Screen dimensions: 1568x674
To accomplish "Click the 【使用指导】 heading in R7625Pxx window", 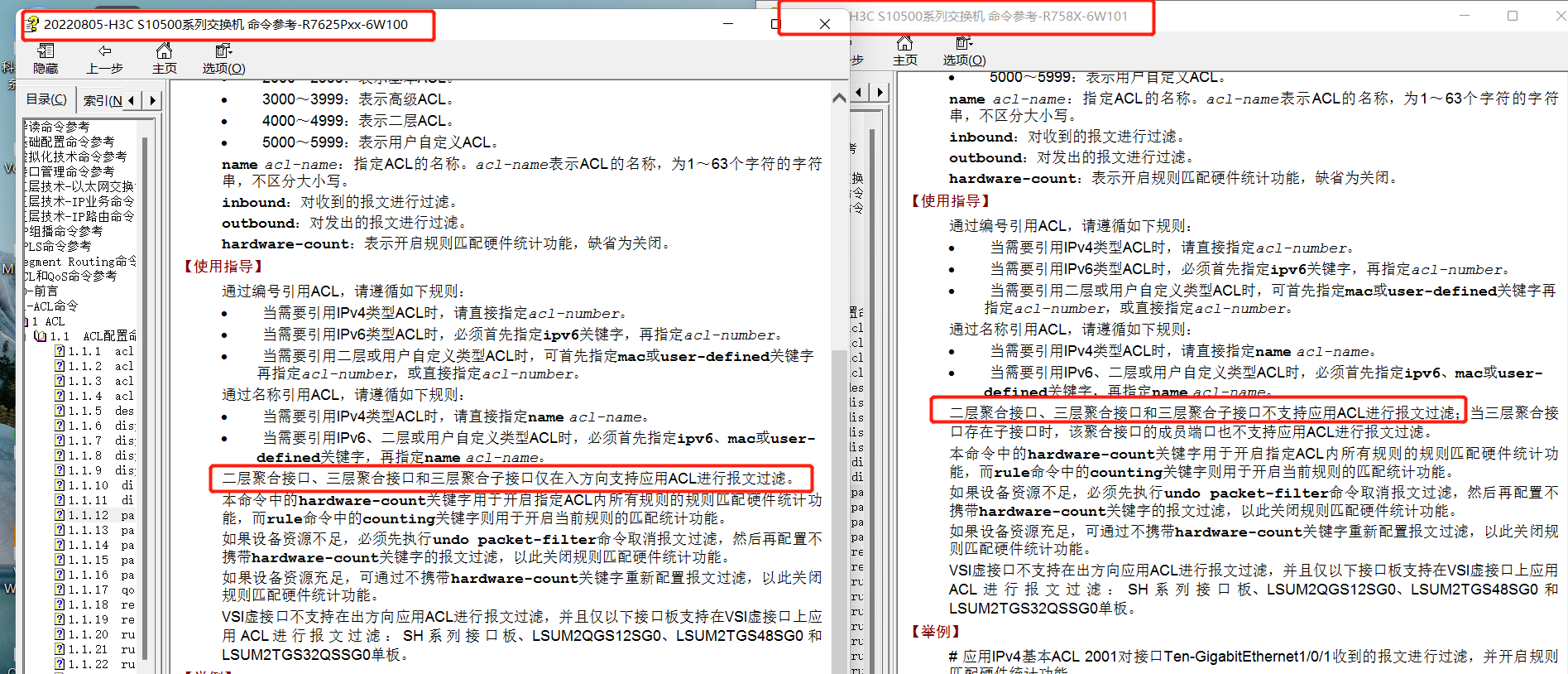I will pos(223,266).
